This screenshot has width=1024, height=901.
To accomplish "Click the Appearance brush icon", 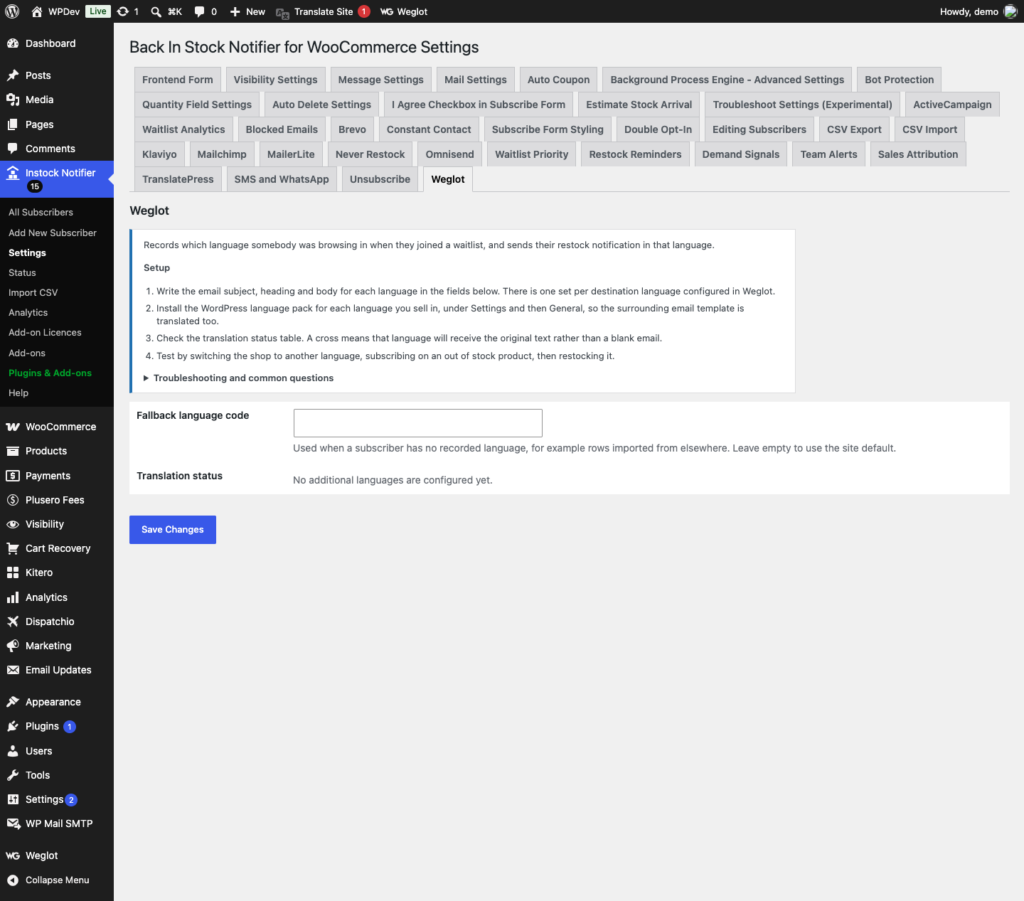I will [x=12, y=701].
